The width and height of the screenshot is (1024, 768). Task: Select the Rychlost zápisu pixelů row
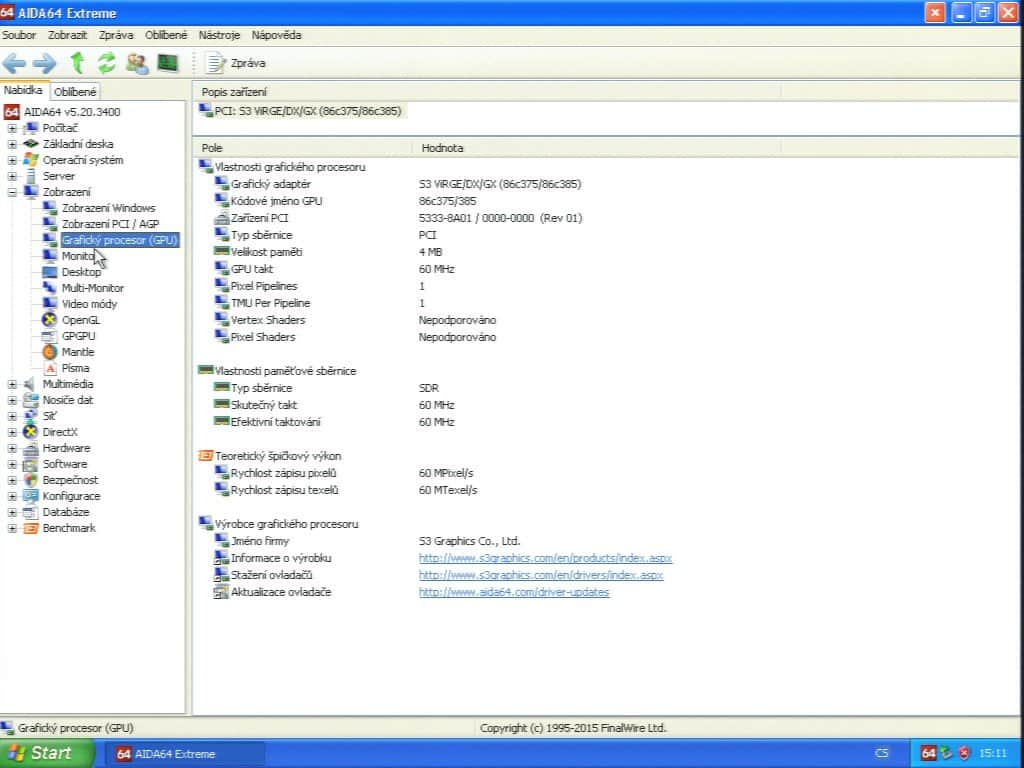283,473
